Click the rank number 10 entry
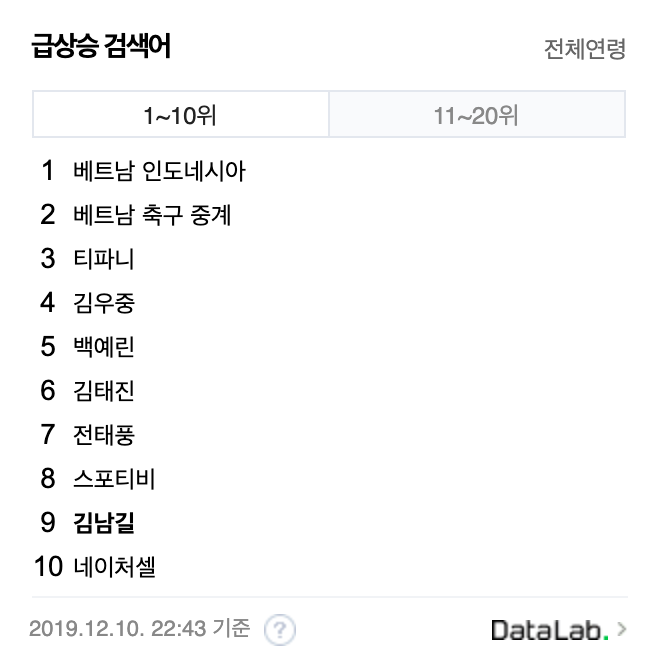The height and width of the screenshot is (660, 658). pos(48,567)
